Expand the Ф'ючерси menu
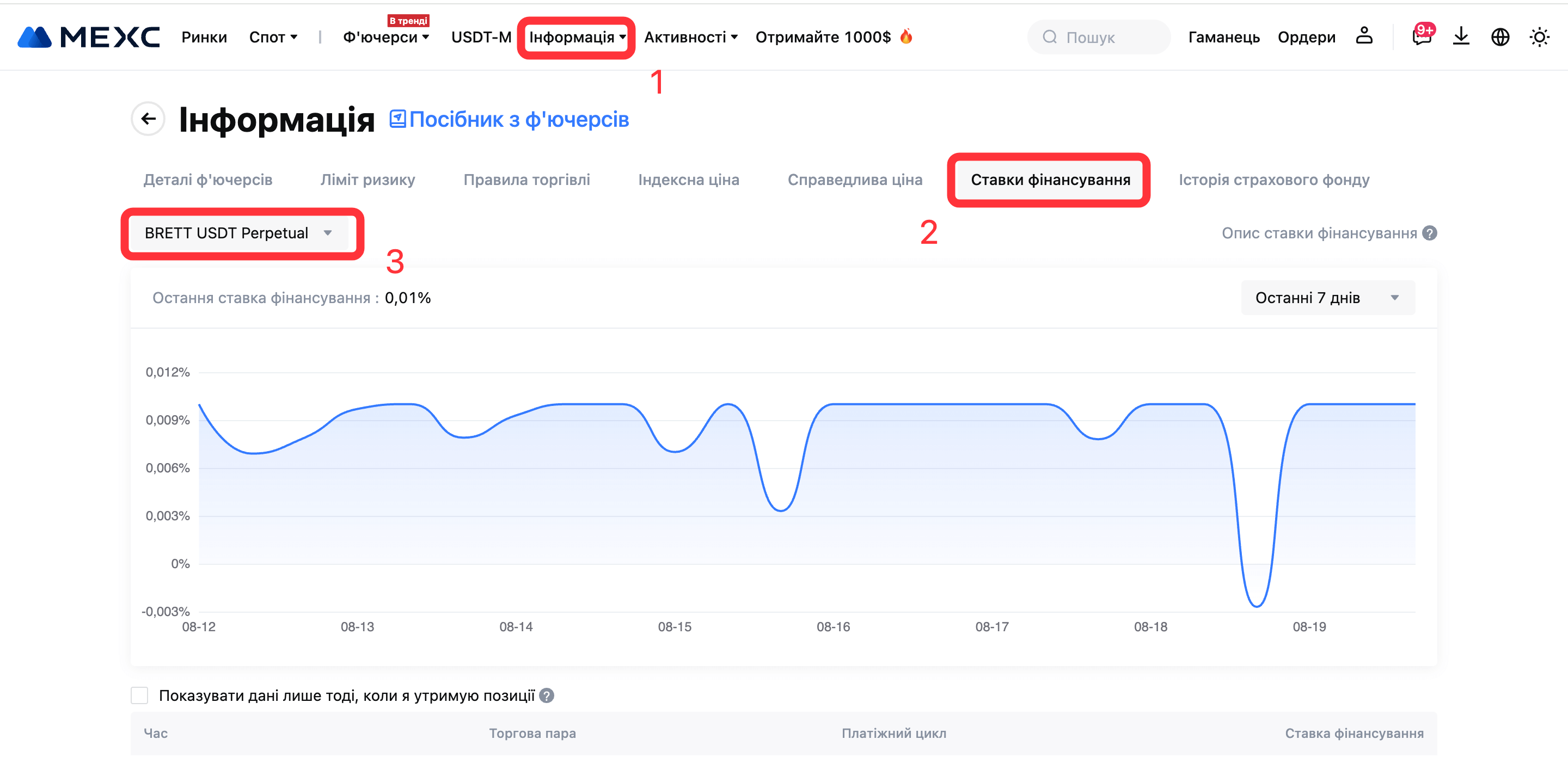 386,37
